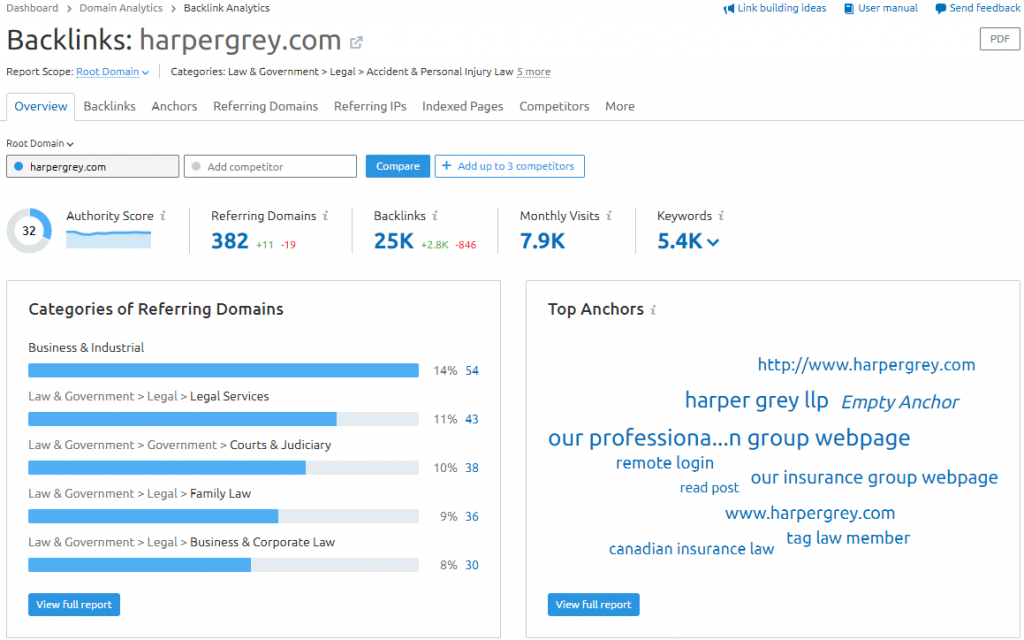Click the plus icon in Add up to 3 competitors
The image size is (1024, 640).
coord(447,166)
